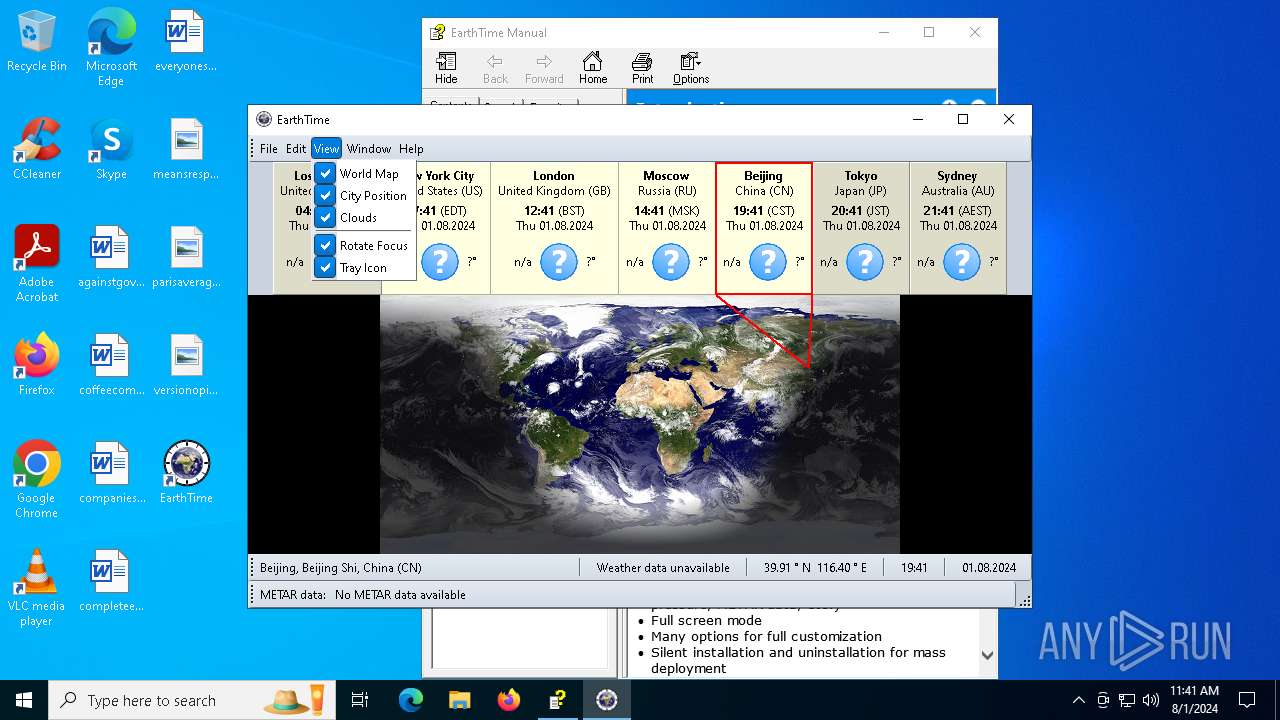This screenshot has height=720, width=1280.
Task: Open Options in EarthTime Manual toolbar
Action: coord(691,68)
